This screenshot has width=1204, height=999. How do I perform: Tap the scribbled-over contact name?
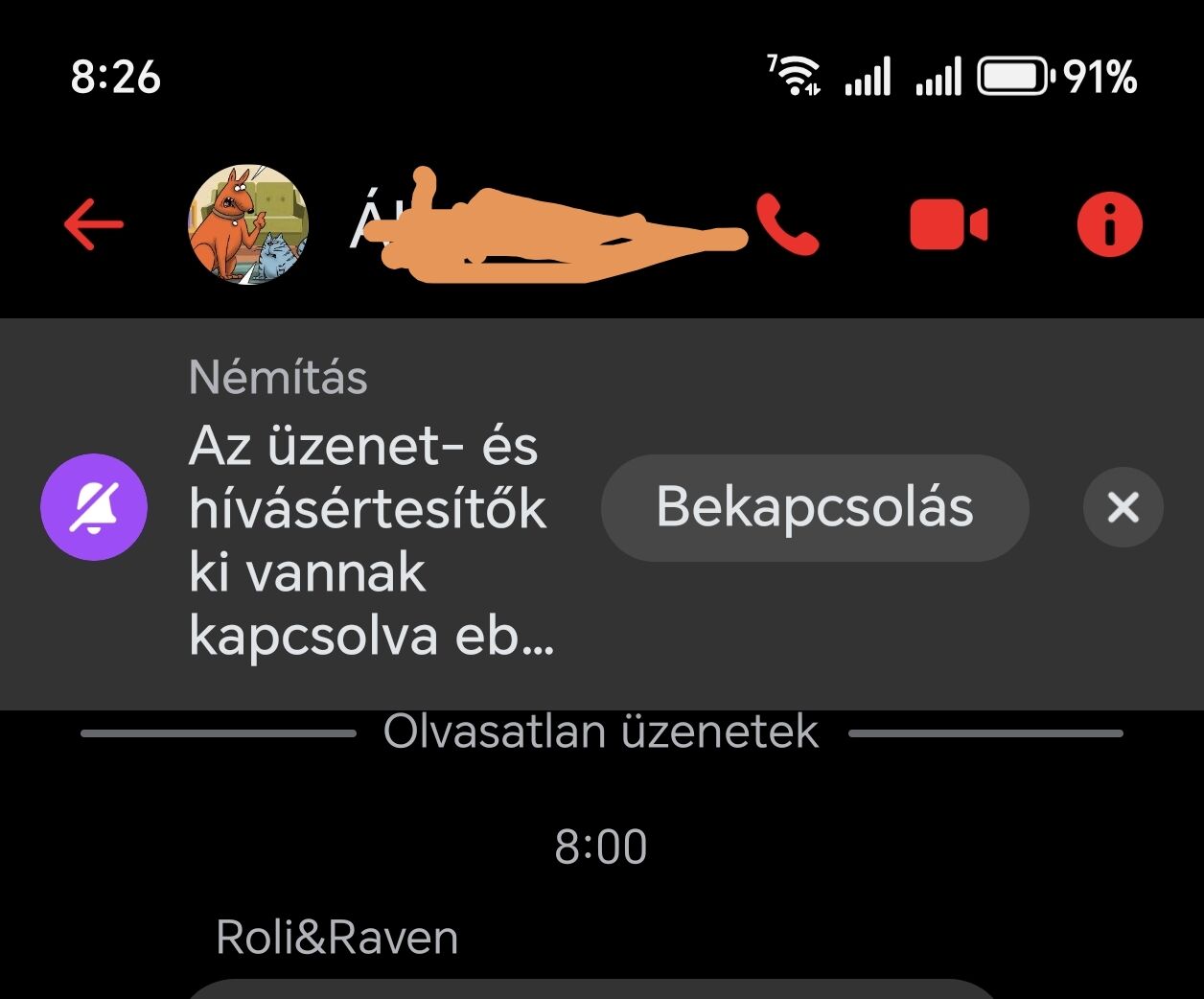(546, 225)
